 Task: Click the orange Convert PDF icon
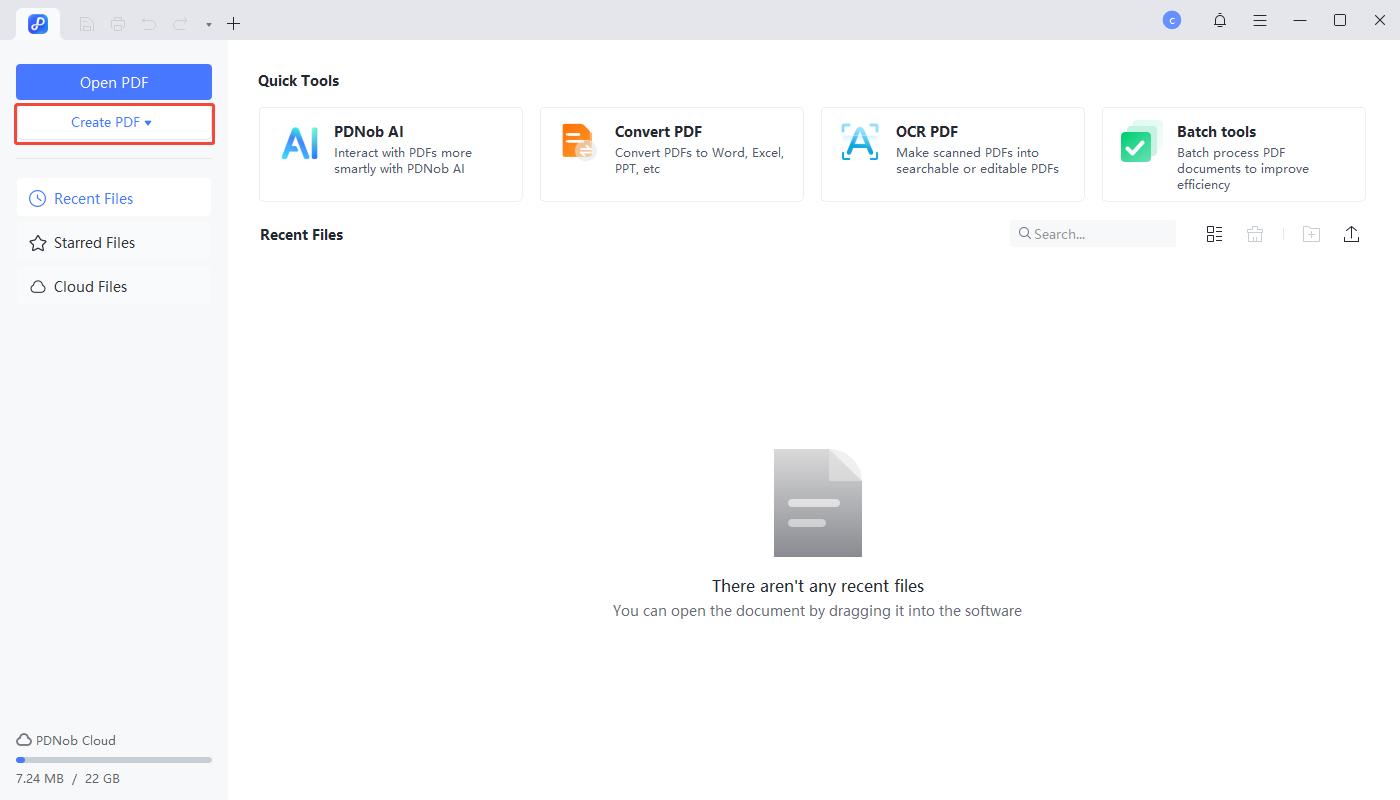tap(578, 142)
